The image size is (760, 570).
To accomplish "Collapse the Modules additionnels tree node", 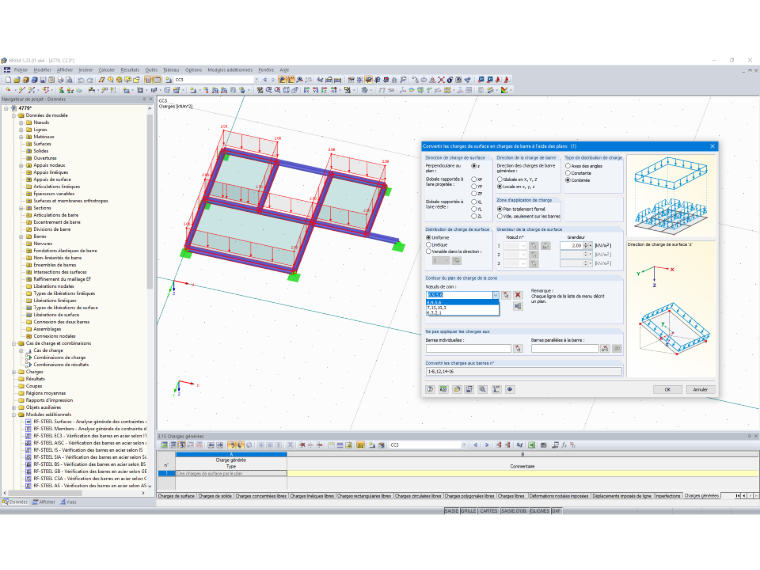I will pyautogui.click(x=15, y=414).
